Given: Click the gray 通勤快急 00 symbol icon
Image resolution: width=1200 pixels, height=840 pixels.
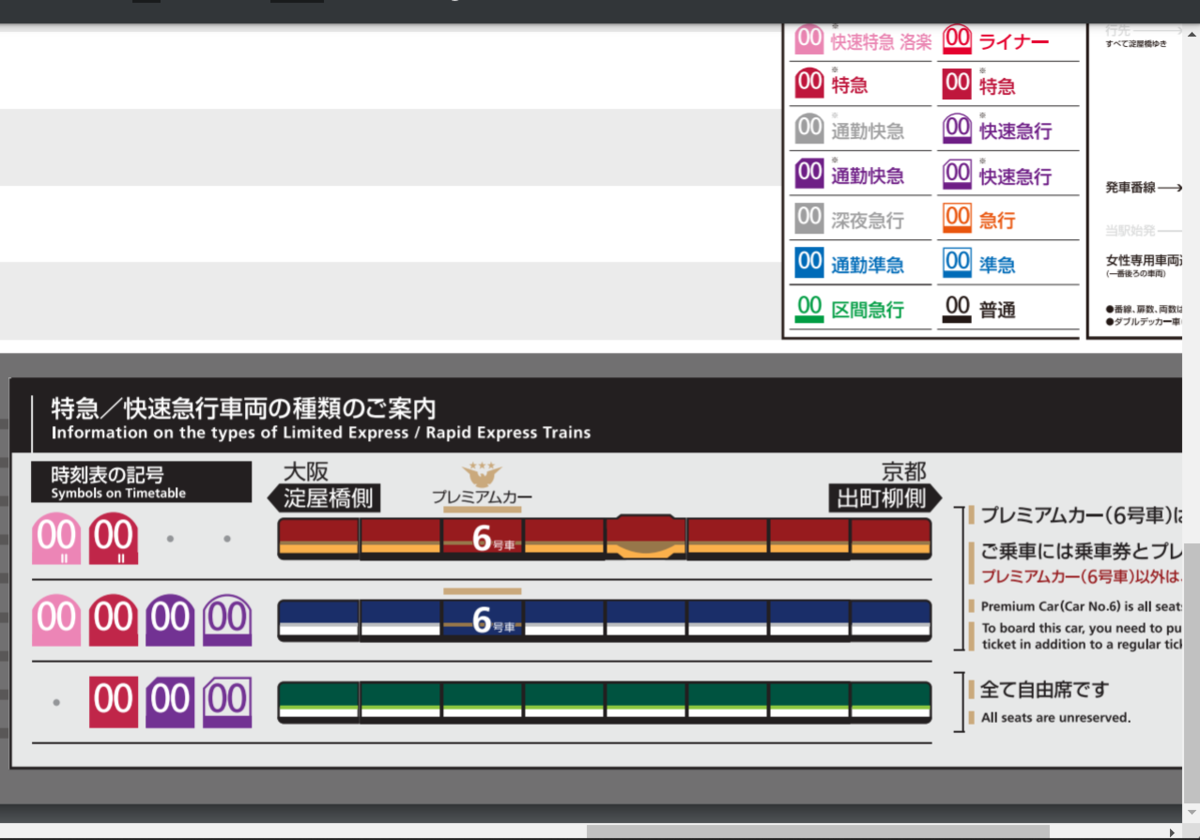Looking at the screenshot, I should coord(809,129).
